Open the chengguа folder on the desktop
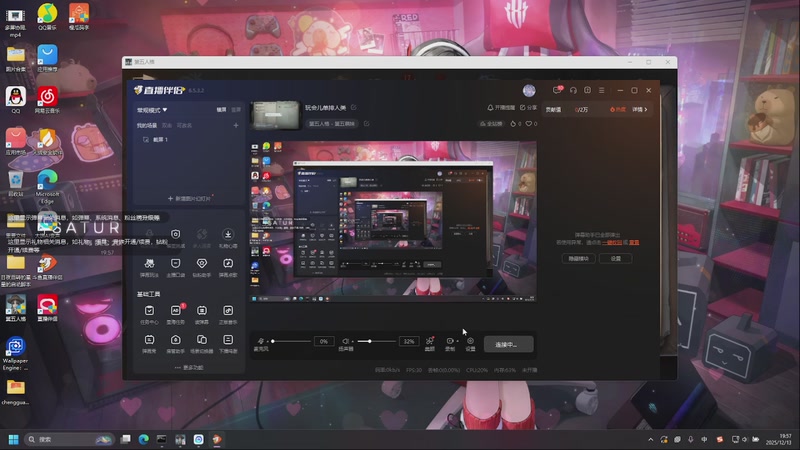This screenshot has width=800, height=450. tap(15, 392)
